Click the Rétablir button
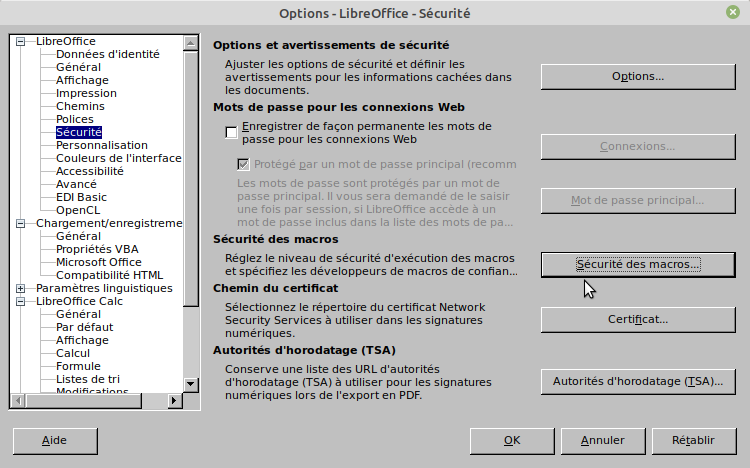This screenshot has width=750, height=468. pyautogui.click(x=694, y=441)
